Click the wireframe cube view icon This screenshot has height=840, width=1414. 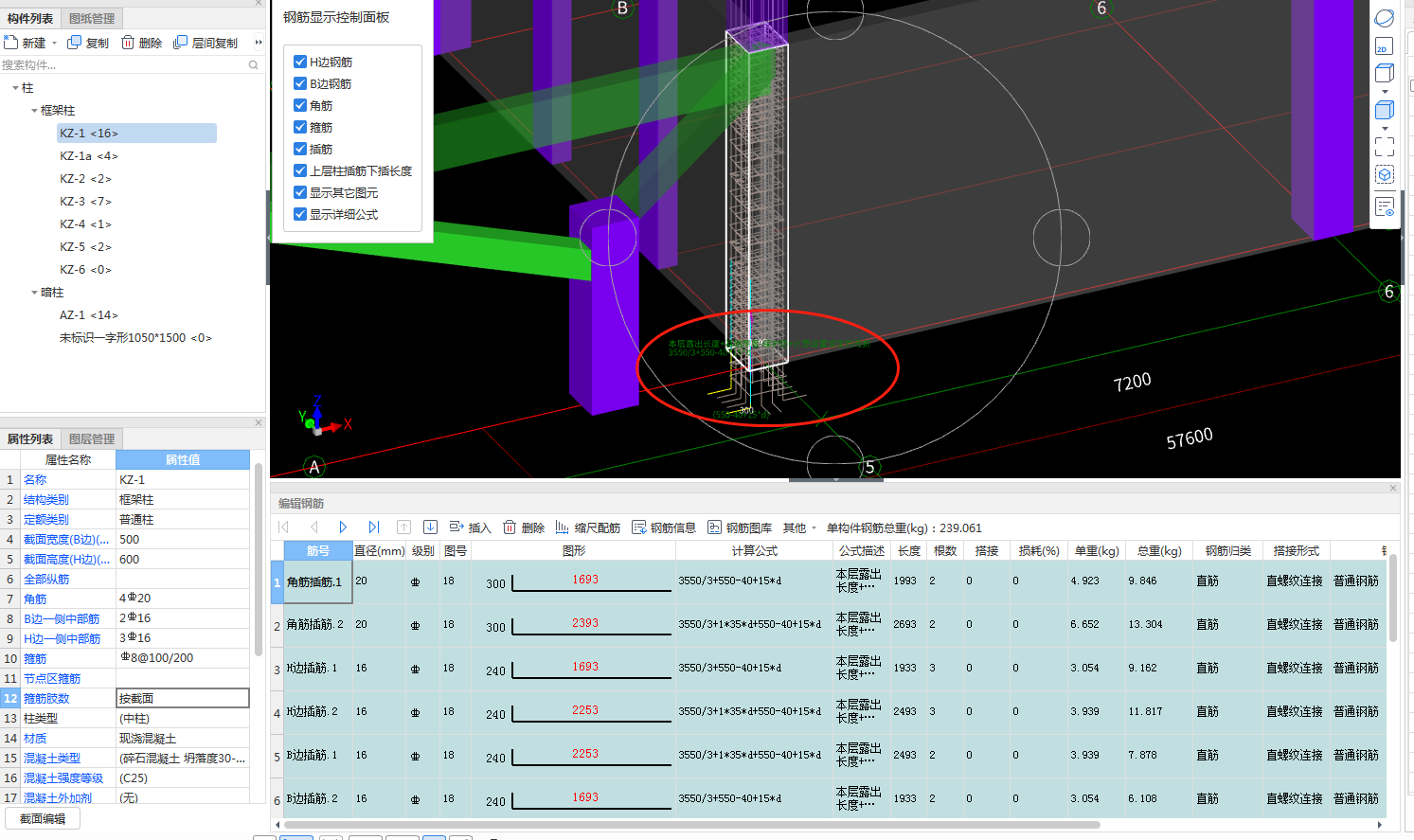1385,73
